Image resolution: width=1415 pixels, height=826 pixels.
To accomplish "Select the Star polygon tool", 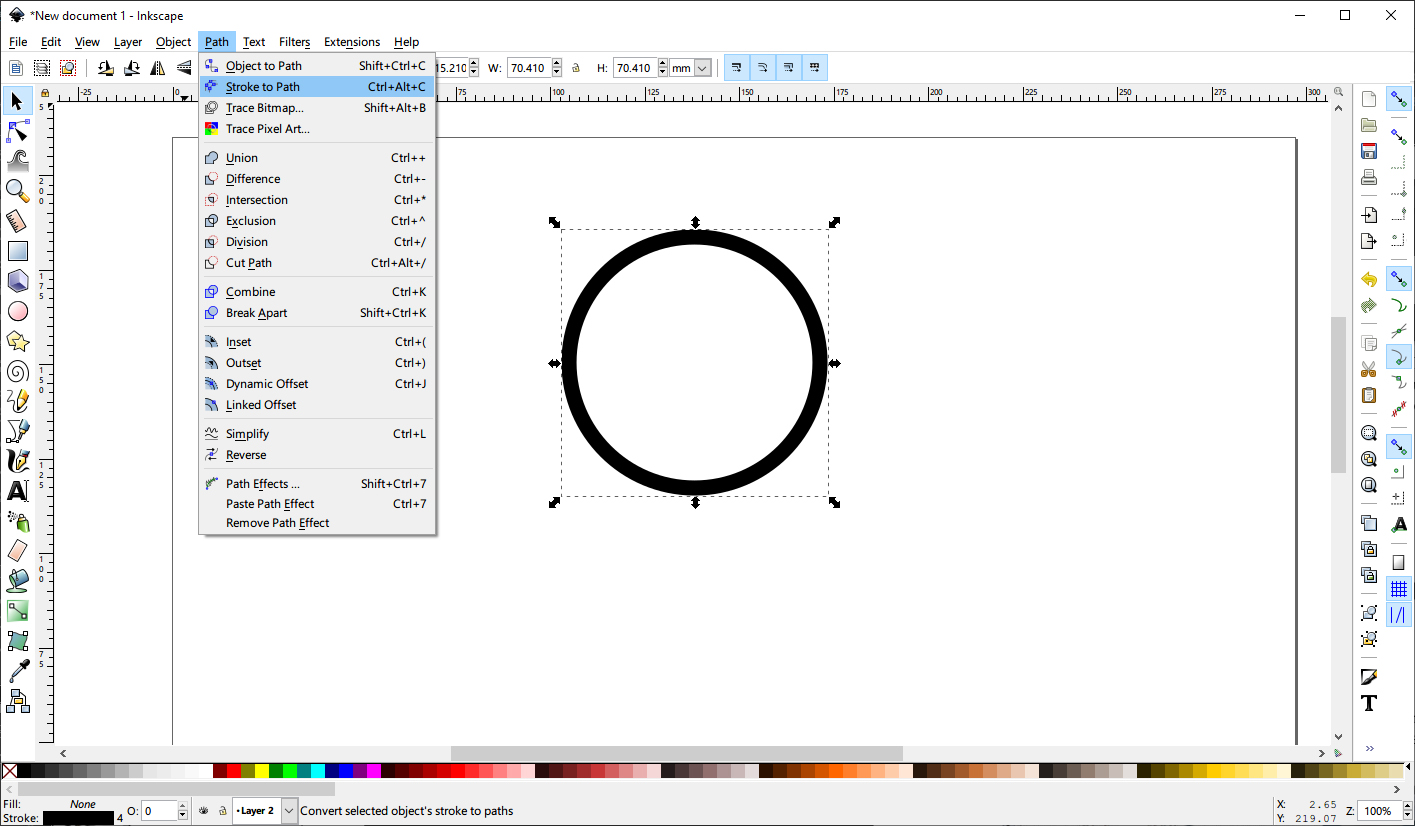I will pyautogui.click(x=17, y=341).
